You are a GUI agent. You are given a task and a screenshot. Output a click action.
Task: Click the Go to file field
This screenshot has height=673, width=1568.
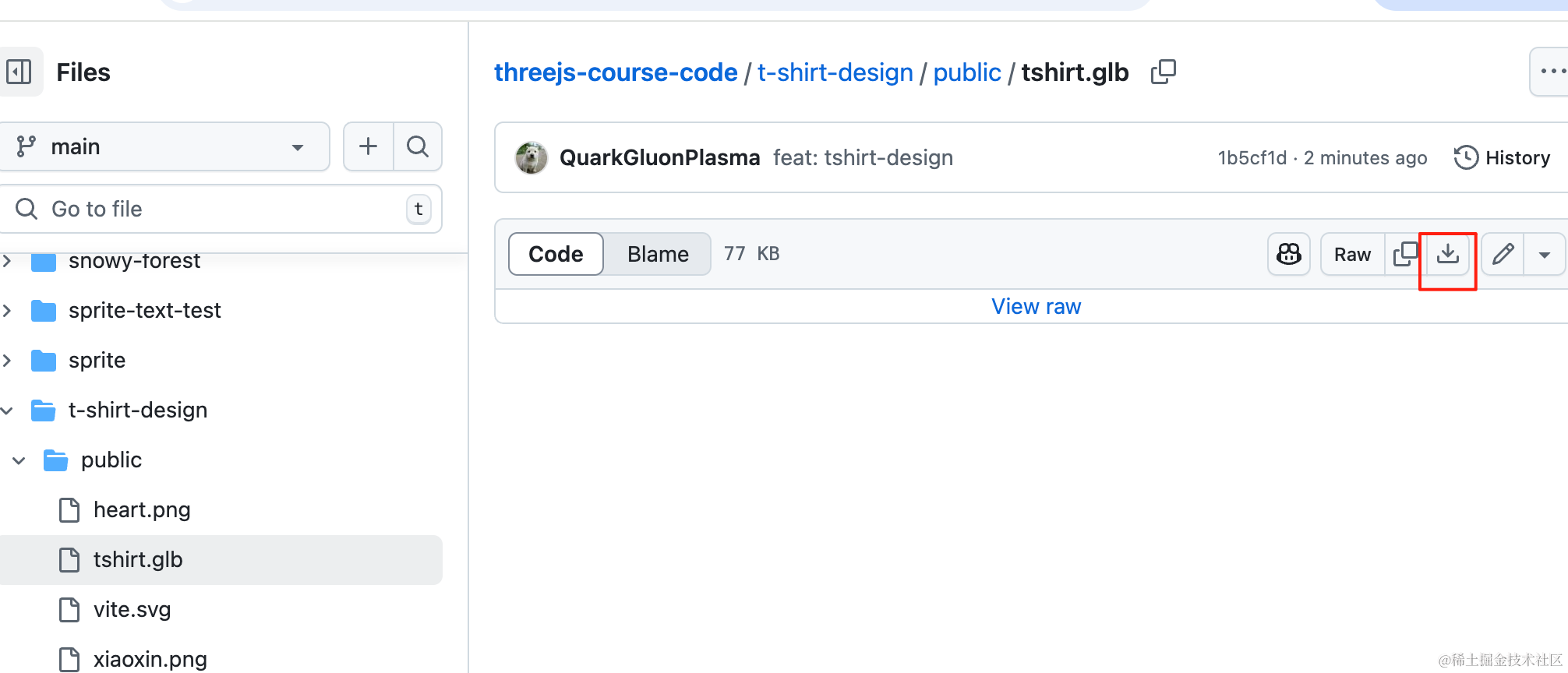click(221, 209)
